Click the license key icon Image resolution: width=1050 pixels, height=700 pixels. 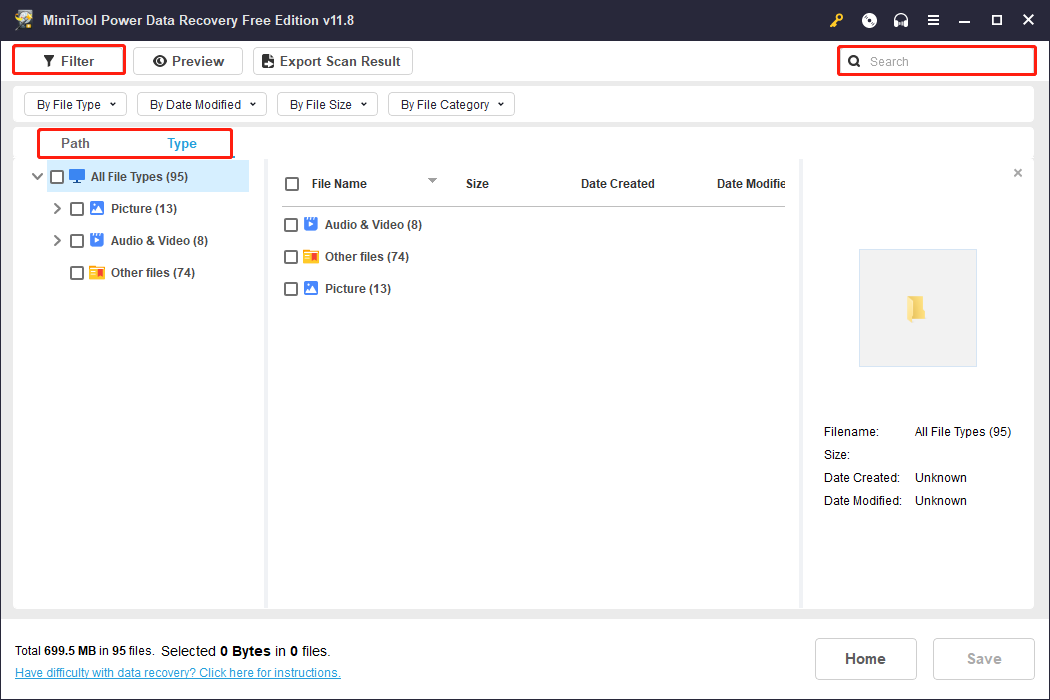(836, 19)
